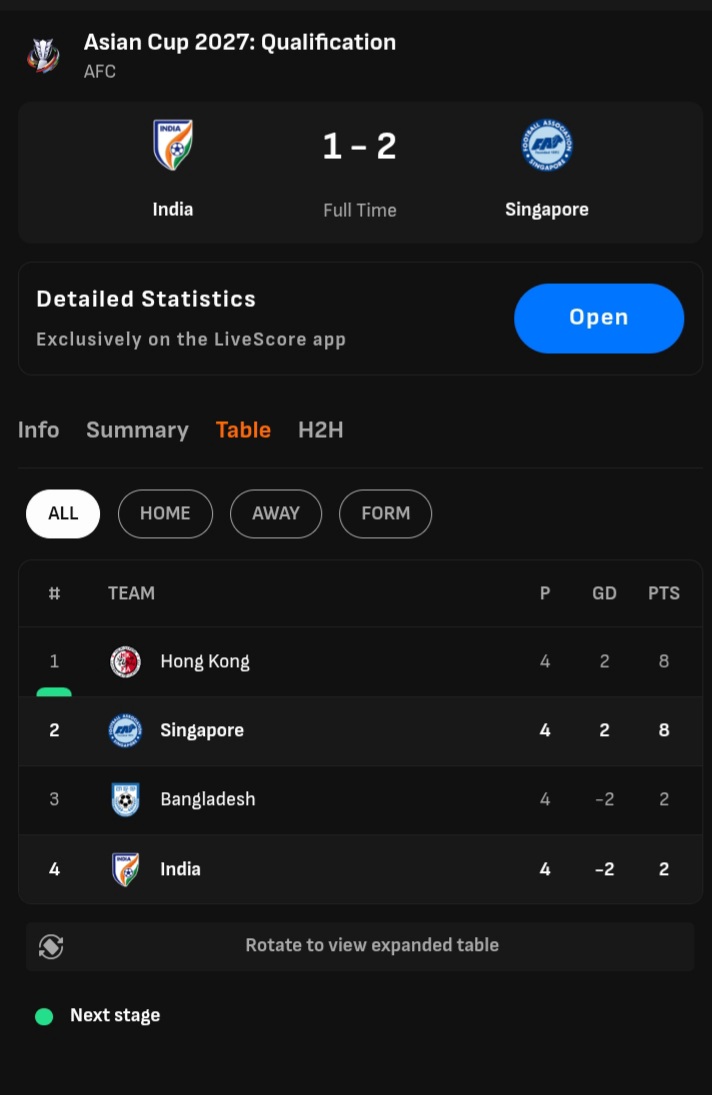Image resolution: width=712 pixels, height=1095 pixels.
Task: Go to the H2H tab
Action: pos(320,430)
